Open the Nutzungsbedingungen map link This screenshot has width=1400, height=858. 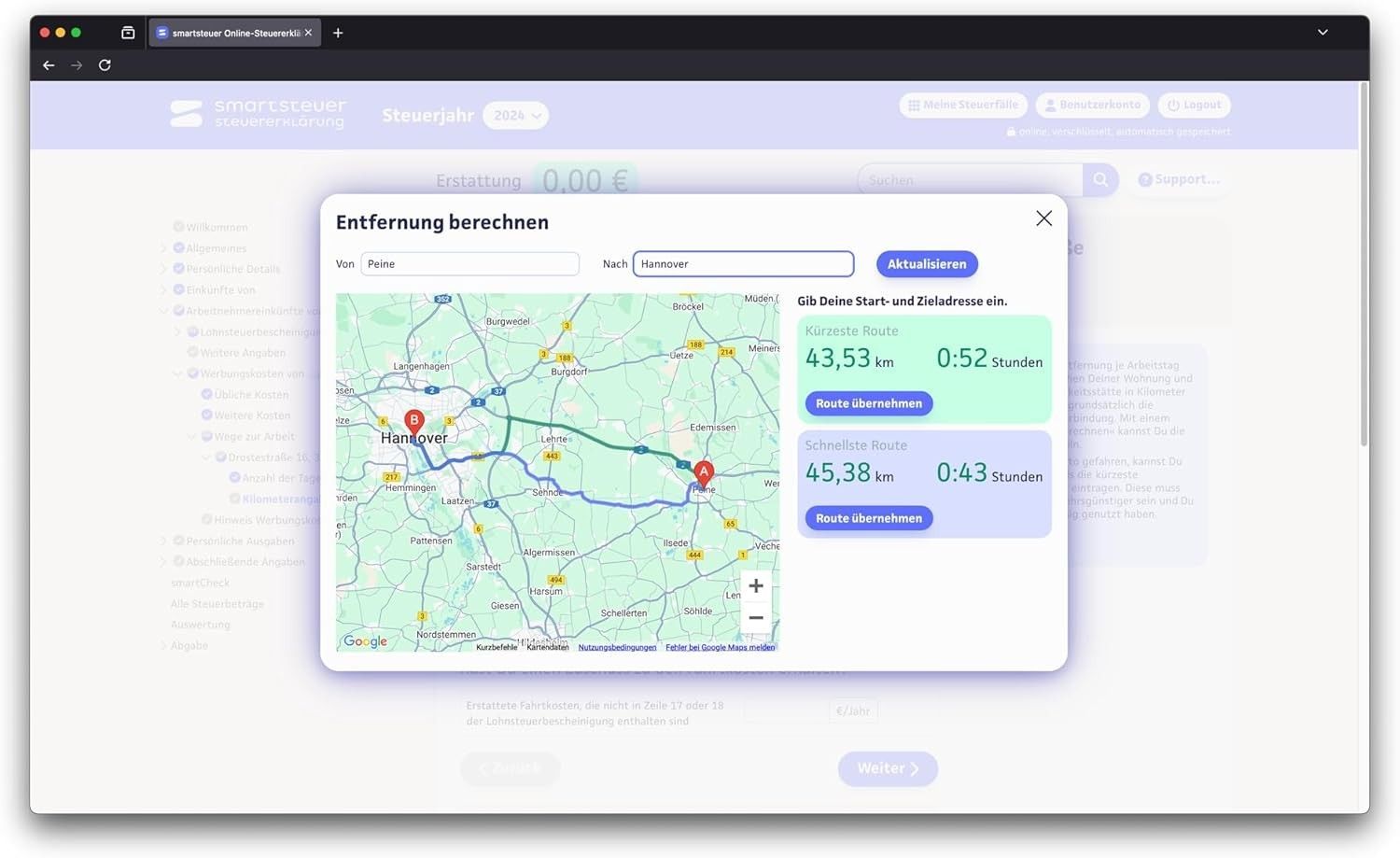pyautogui.click(x=617, y=647)
